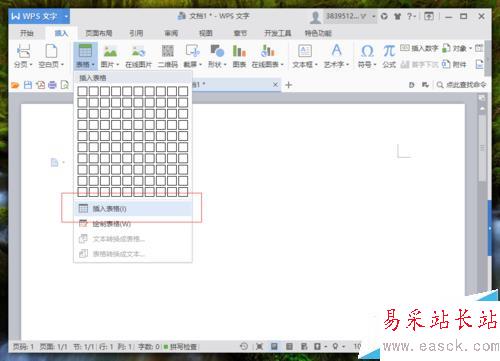Viewport: 500px width, 361px height.
Task: Switch to the 特色功能 Special Features tab
Action: click(318, 33)
